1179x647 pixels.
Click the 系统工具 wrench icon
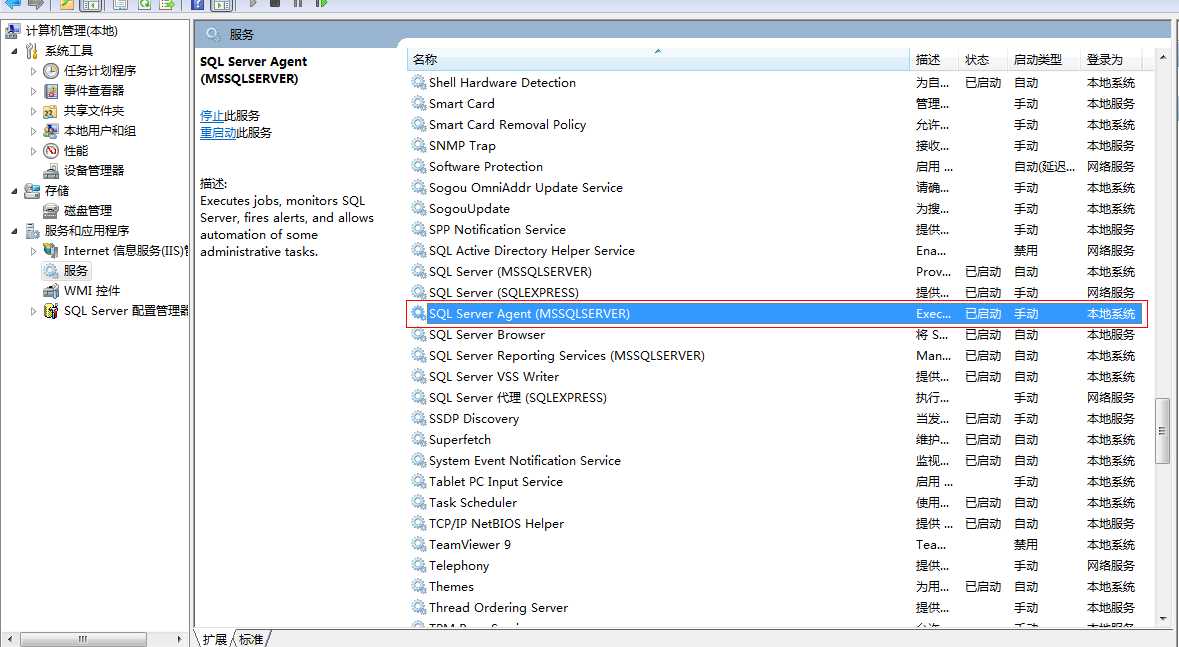(32, 51)
